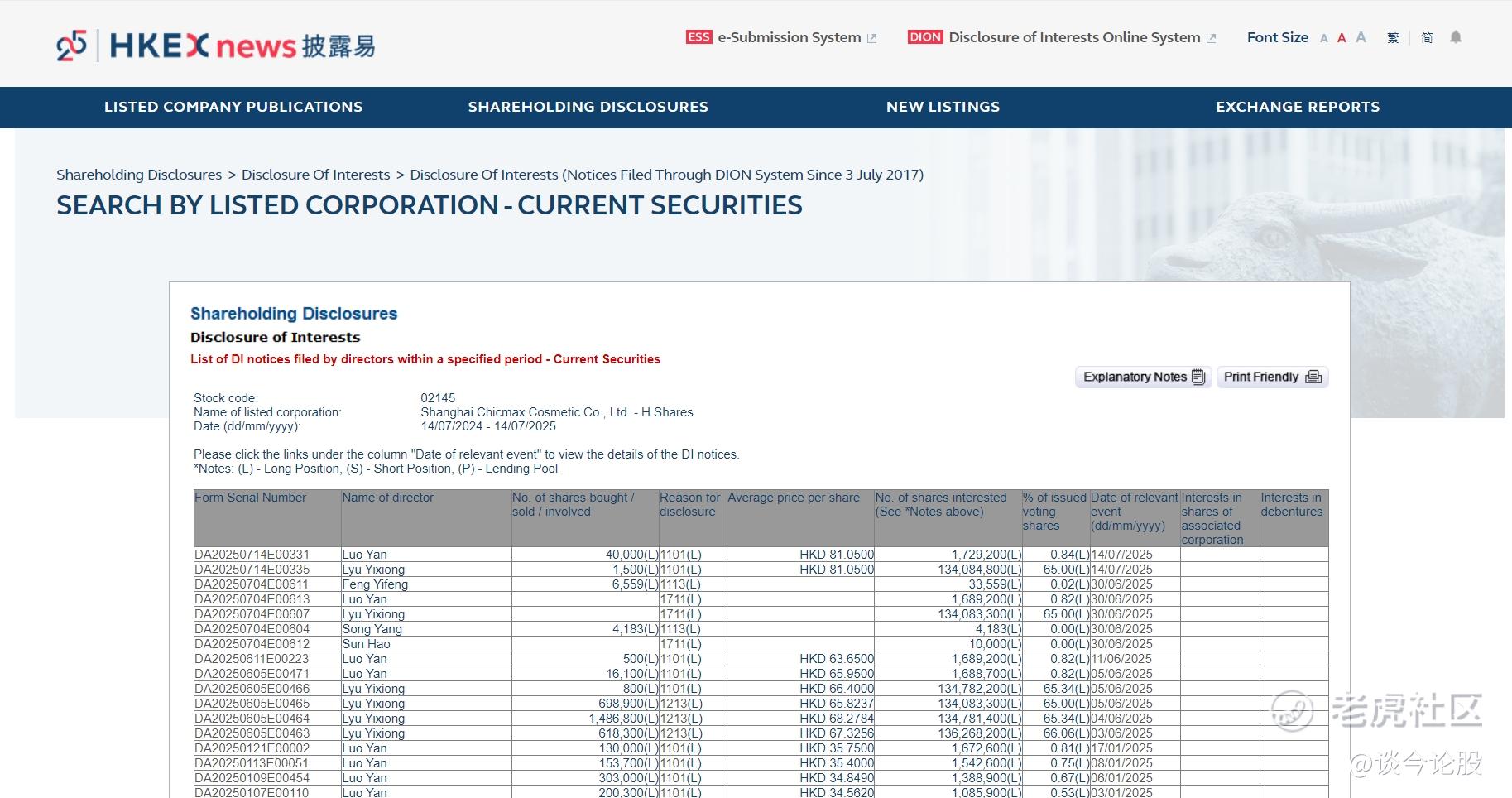The width and height of the screenshot is (1512, 798).
Task: Click the ESS e-Submission System link
Action: 781,37
